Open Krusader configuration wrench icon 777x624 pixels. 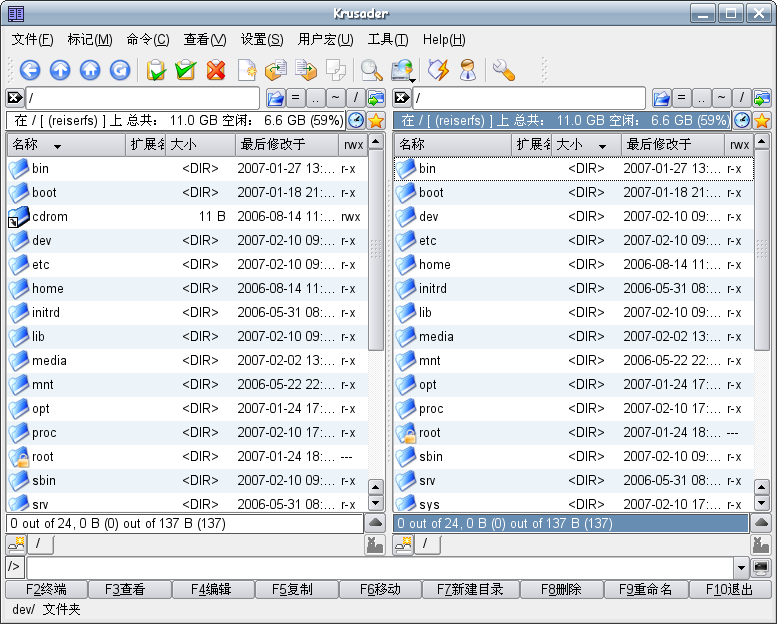pos(503,70)
